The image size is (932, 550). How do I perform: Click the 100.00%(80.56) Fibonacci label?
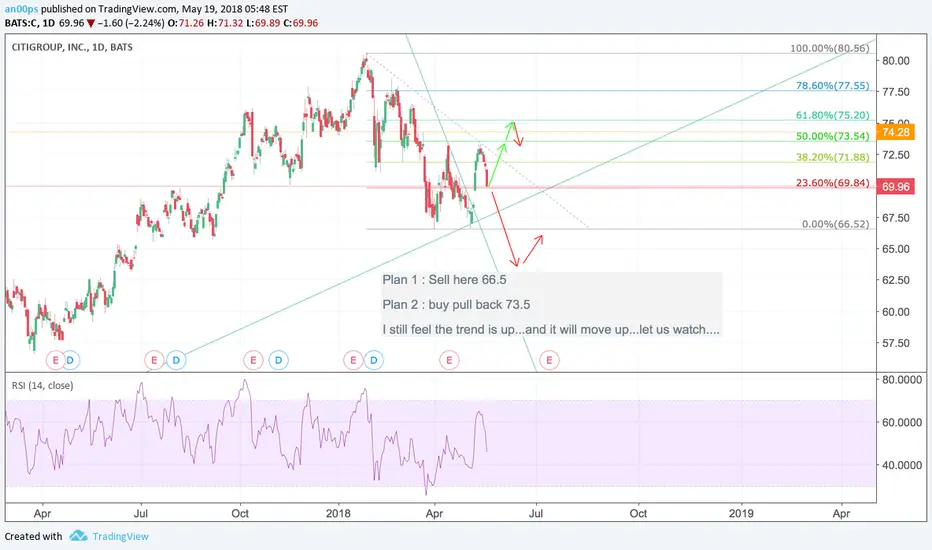(830, 48)
